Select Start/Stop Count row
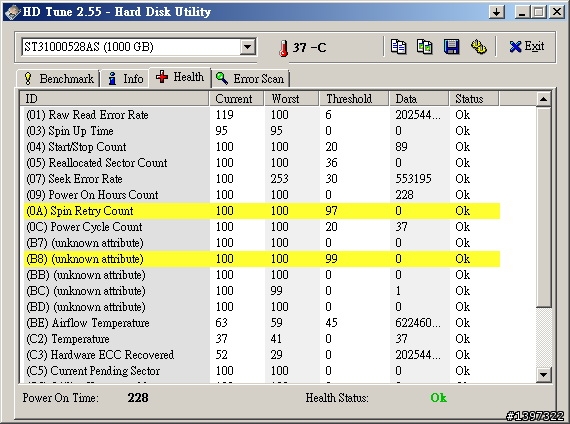 click(262, 147)
